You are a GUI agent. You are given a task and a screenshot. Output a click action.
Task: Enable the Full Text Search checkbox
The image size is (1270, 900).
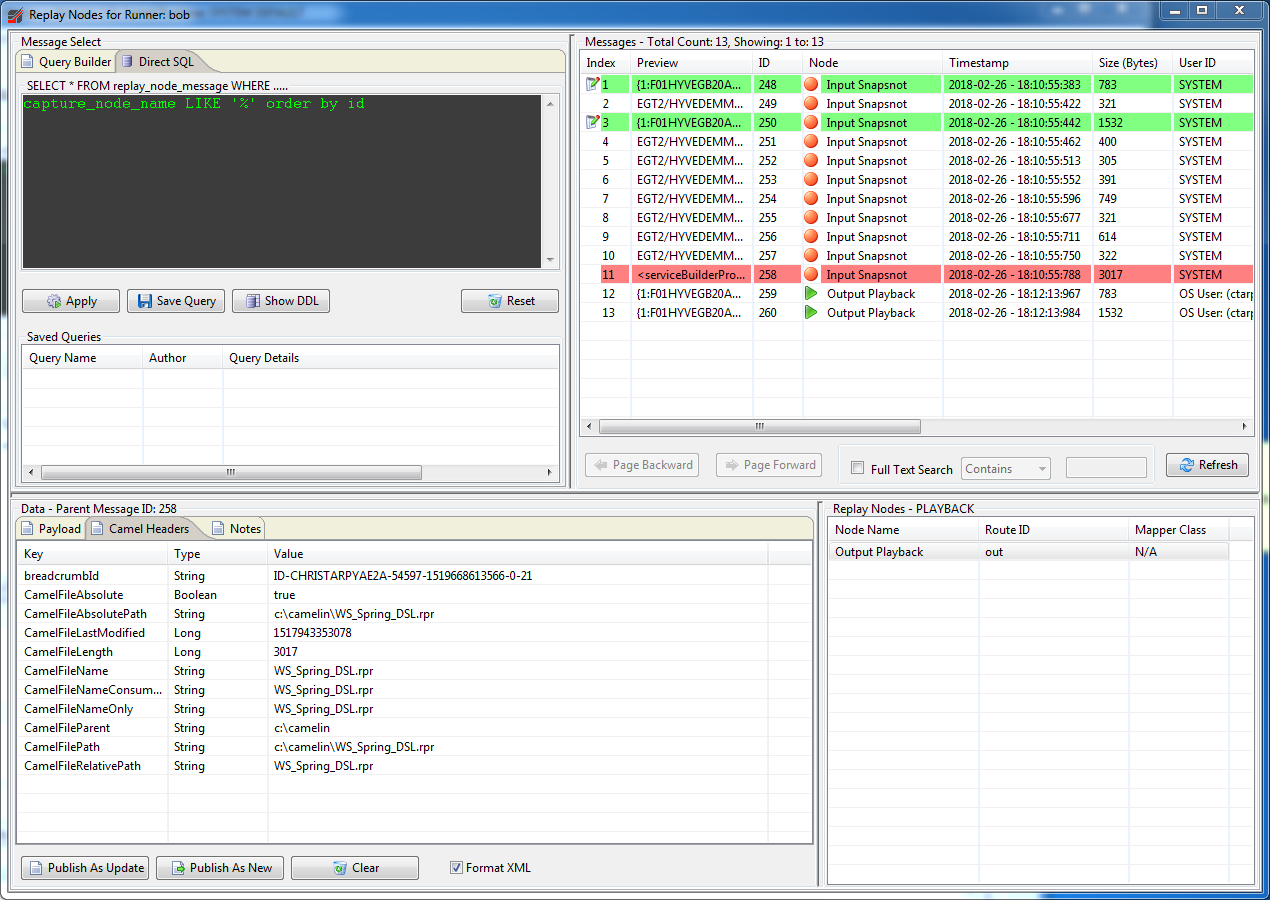[857, 468]
